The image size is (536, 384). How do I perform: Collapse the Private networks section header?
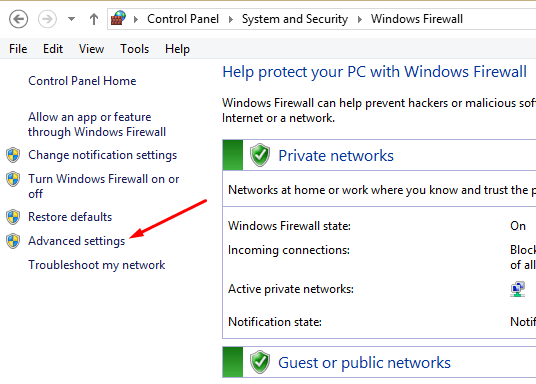coord(379,155)
